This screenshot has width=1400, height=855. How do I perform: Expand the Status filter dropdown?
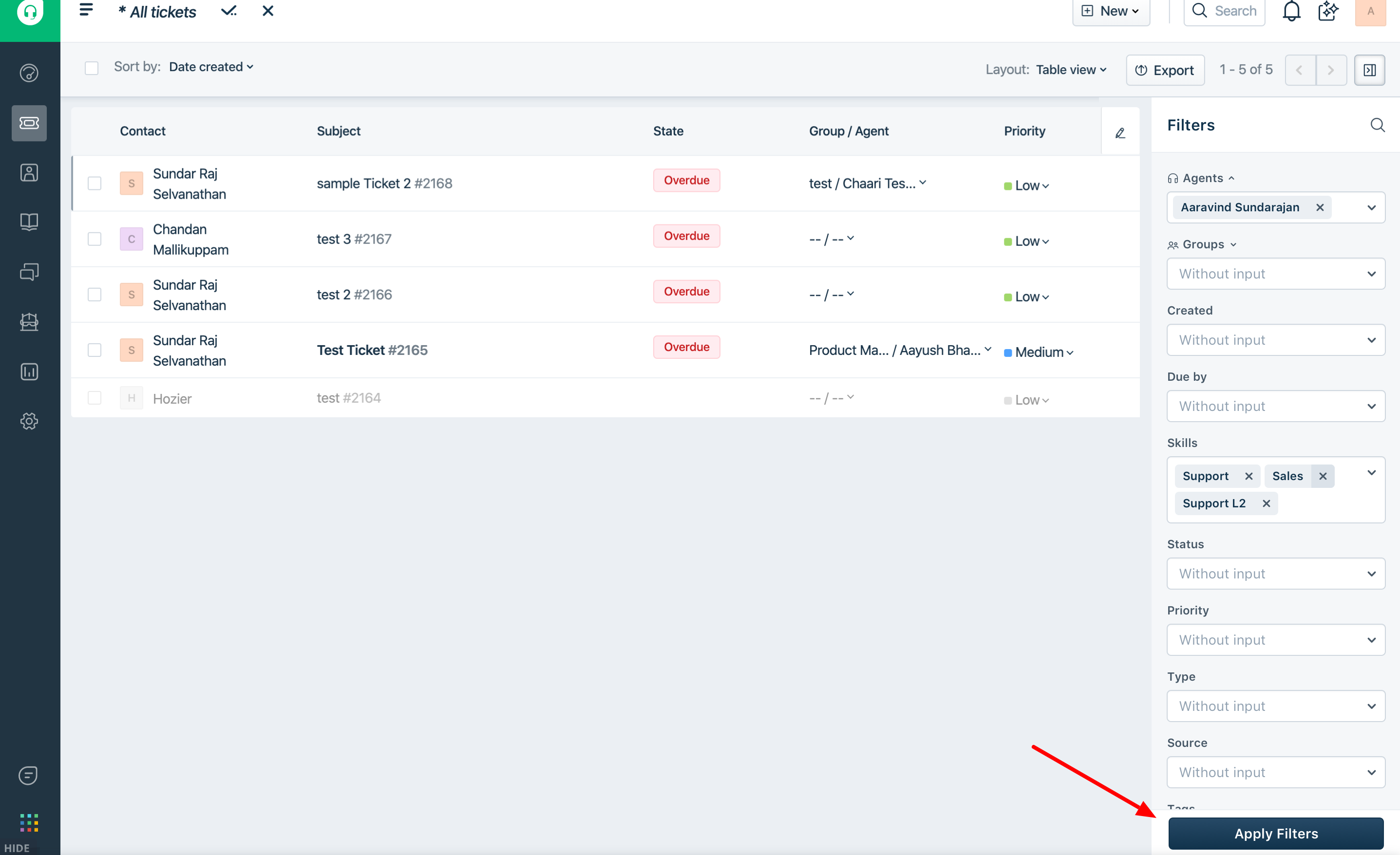tap(1276, 573)
